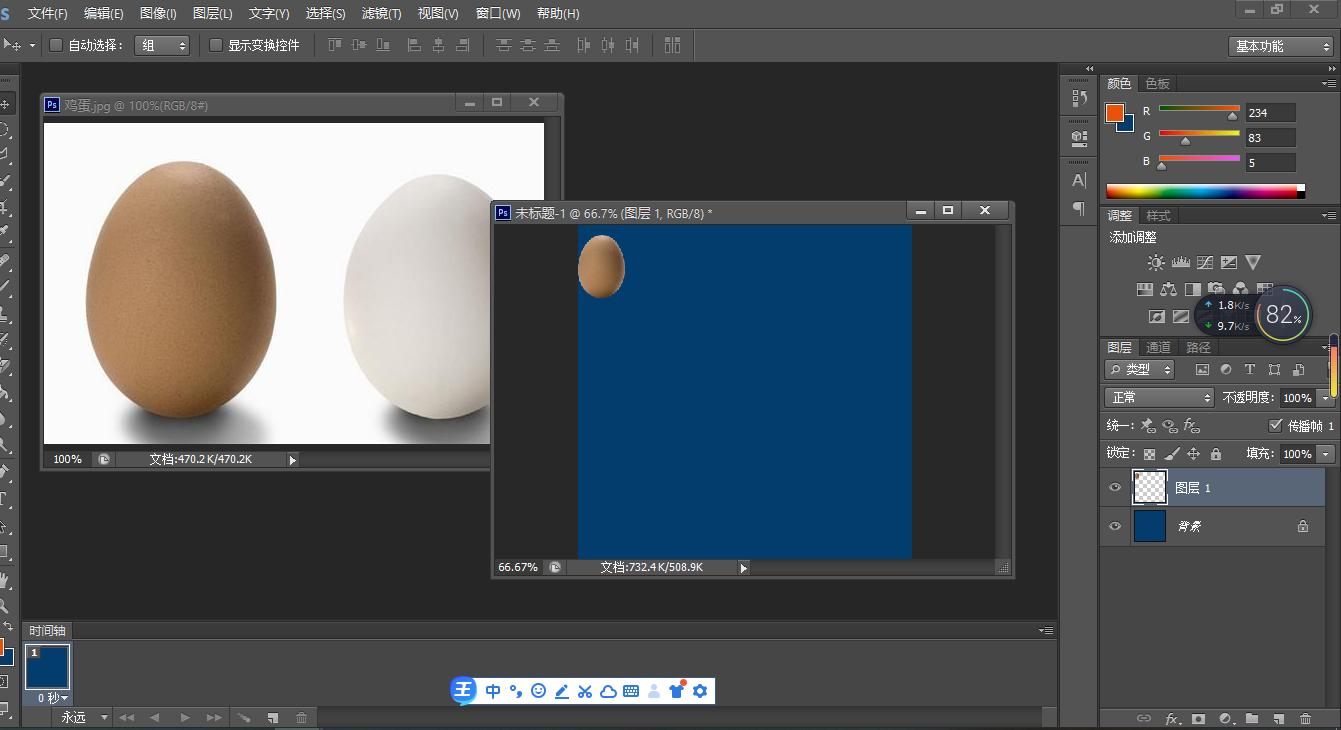
Task: Click IME scissors screenshot icon
Action: [x=585, y=691]
